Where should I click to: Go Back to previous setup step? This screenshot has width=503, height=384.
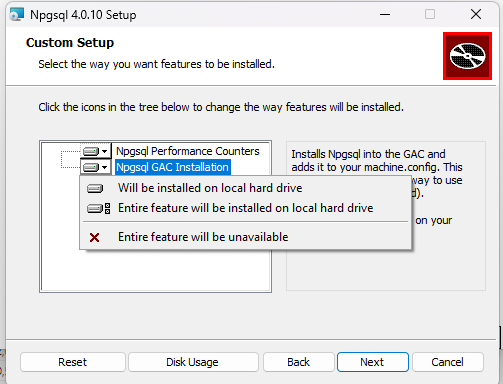click(x=299, y=362)
